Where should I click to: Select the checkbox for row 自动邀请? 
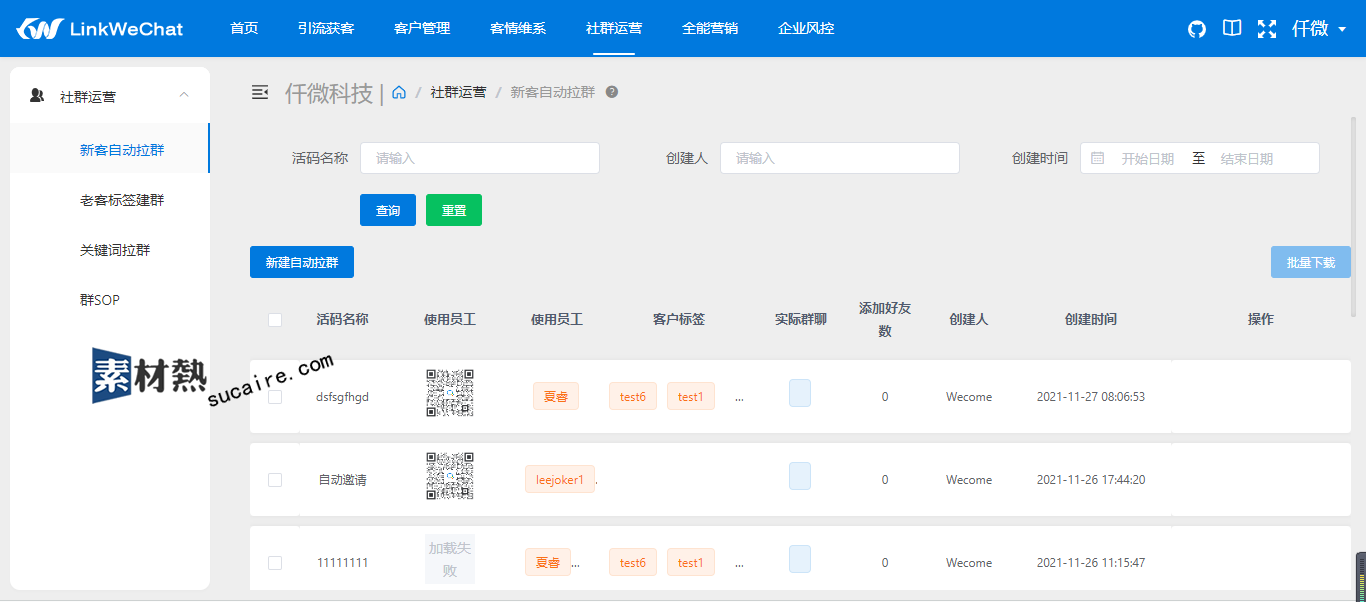[x=275, y=480]
